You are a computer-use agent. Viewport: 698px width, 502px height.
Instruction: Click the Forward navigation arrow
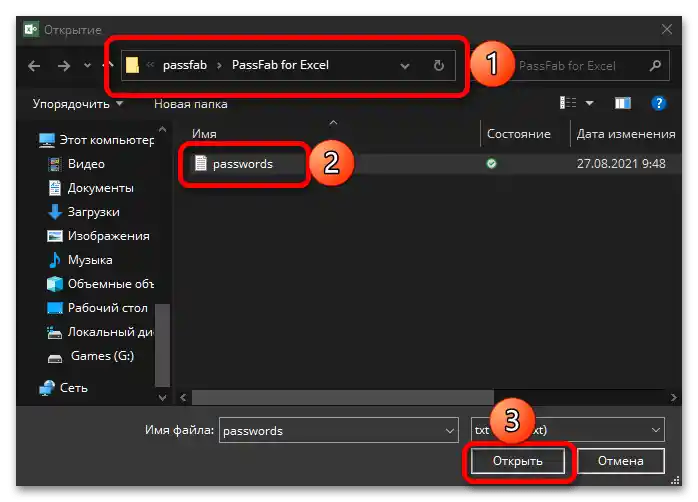click(64, 66)
